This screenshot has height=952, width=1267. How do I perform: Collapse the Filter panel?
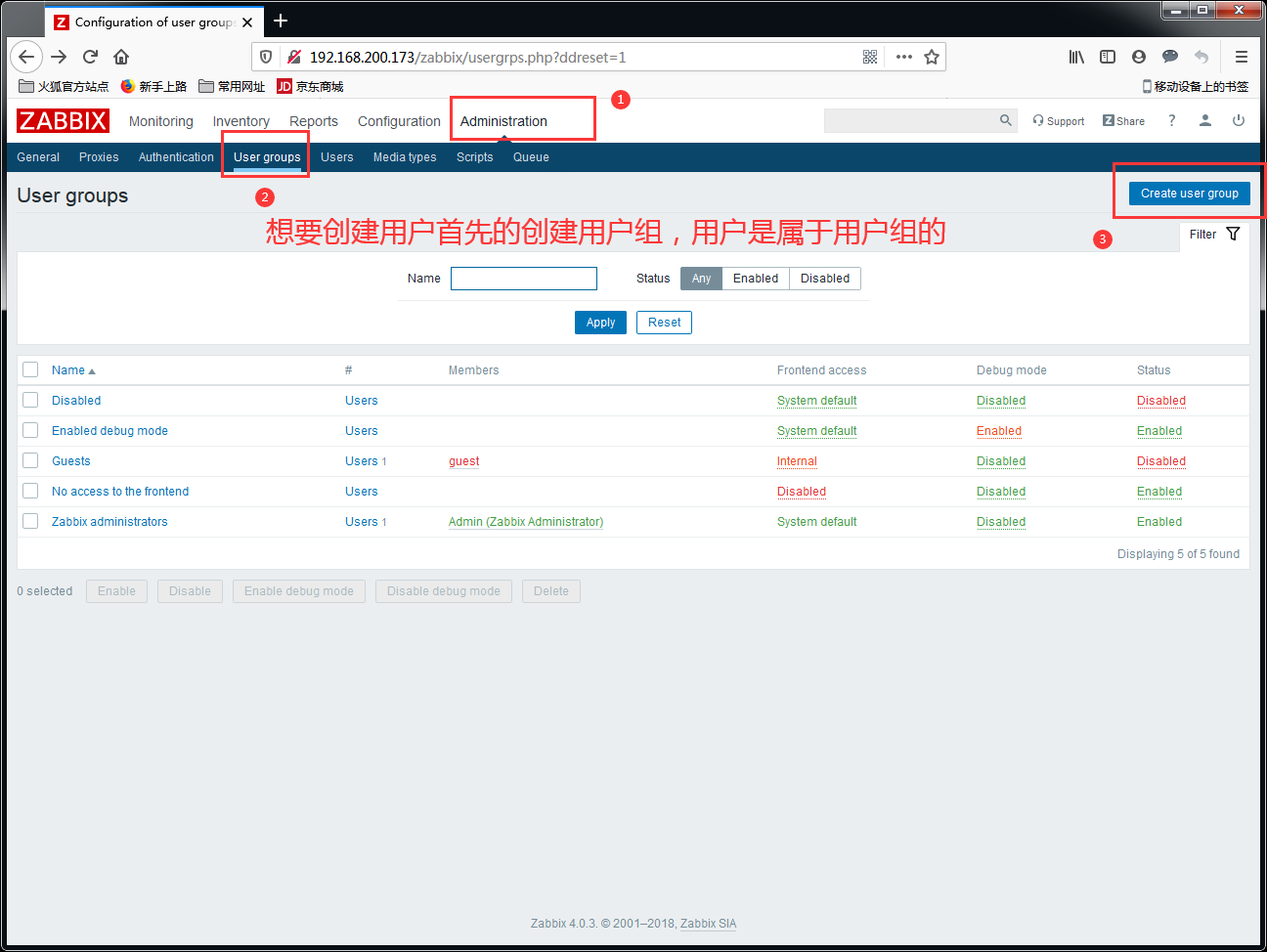1214,235
